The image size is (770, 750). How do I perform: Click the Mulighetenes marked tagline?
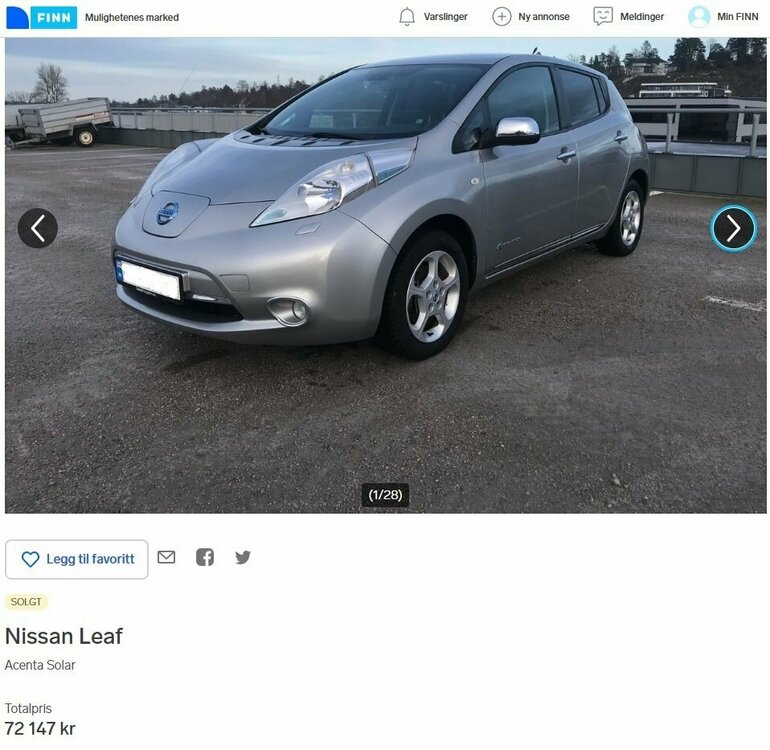(x=132, y=18)
